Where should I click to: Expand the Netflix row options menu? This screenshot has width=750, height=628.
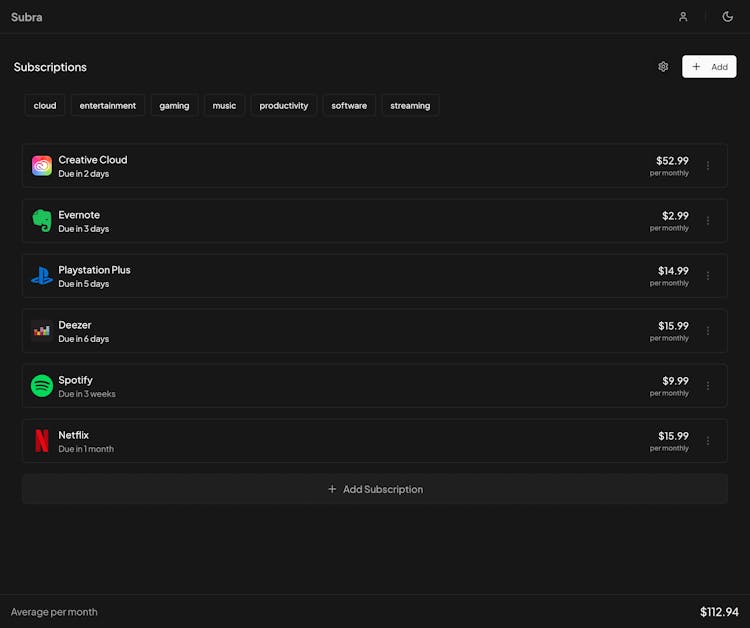click(708, 441)
